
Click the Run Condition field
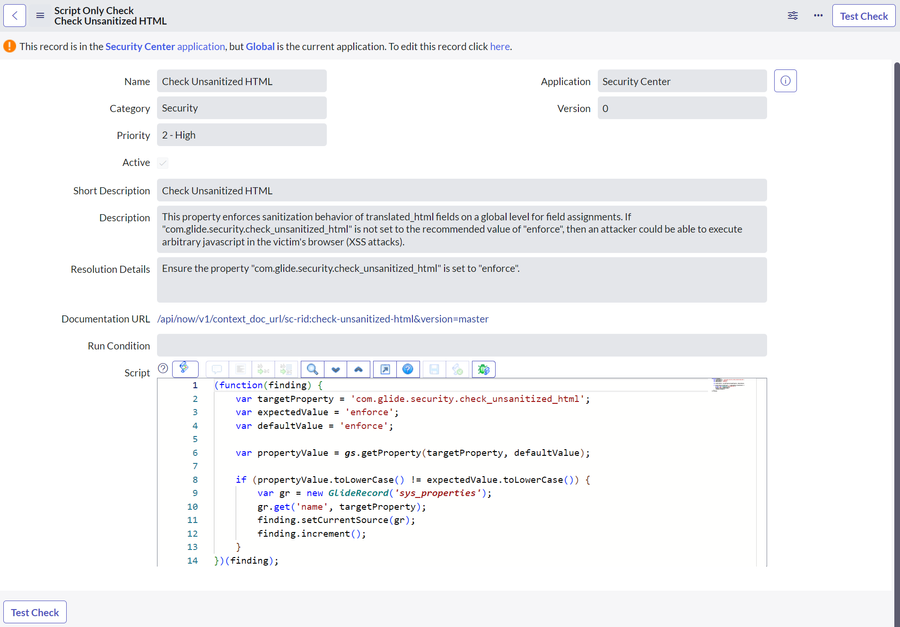coord(462,345)
